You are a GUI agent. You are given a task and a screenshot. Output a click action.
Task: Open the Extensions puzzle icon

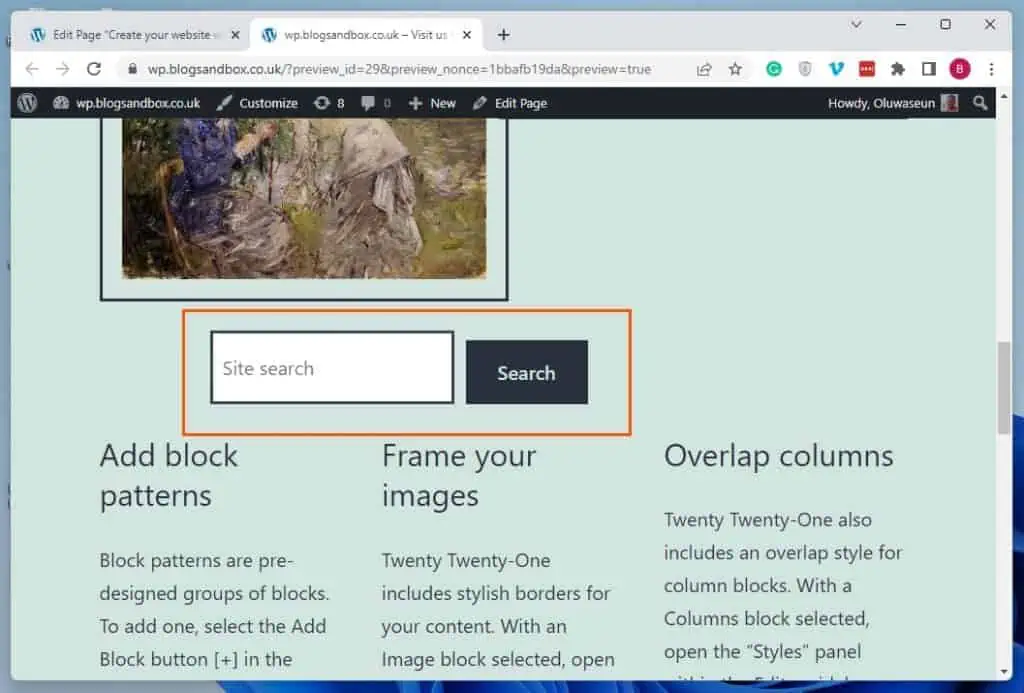(898, 69)
